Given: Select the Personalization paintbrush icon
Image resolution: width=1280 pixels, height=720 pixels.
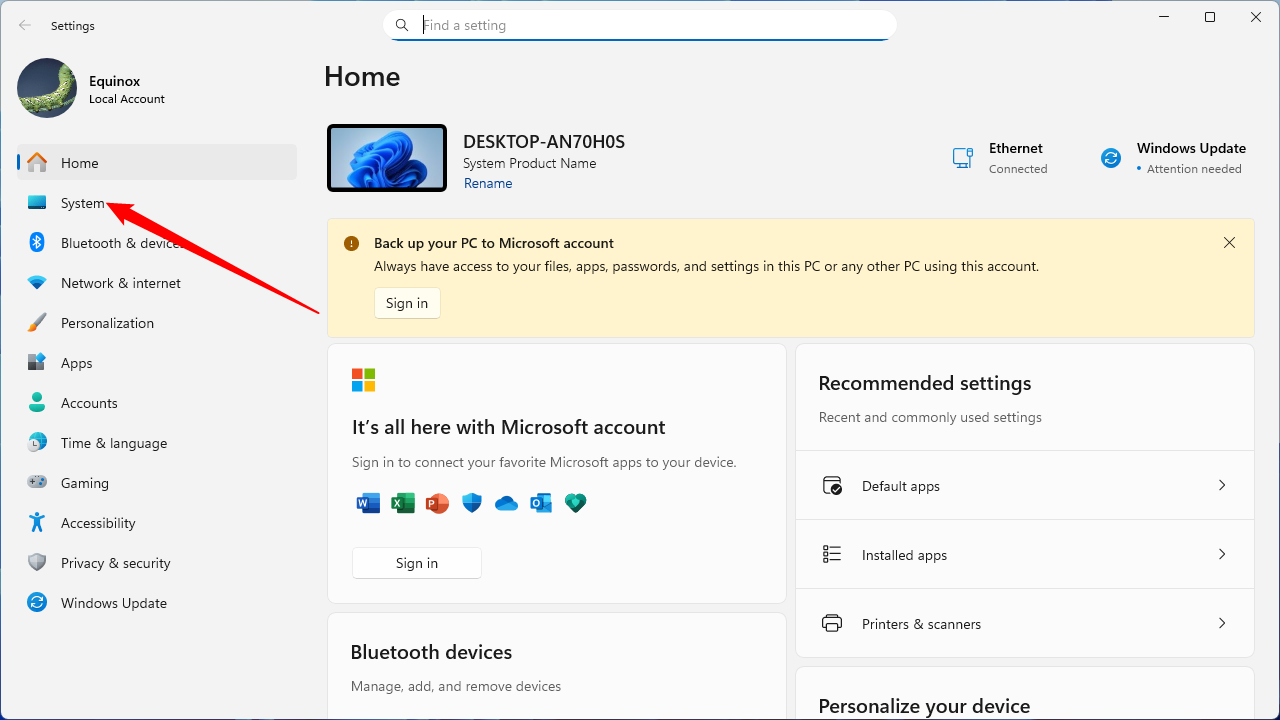Looking at the screenshot, I should [37, 323].
